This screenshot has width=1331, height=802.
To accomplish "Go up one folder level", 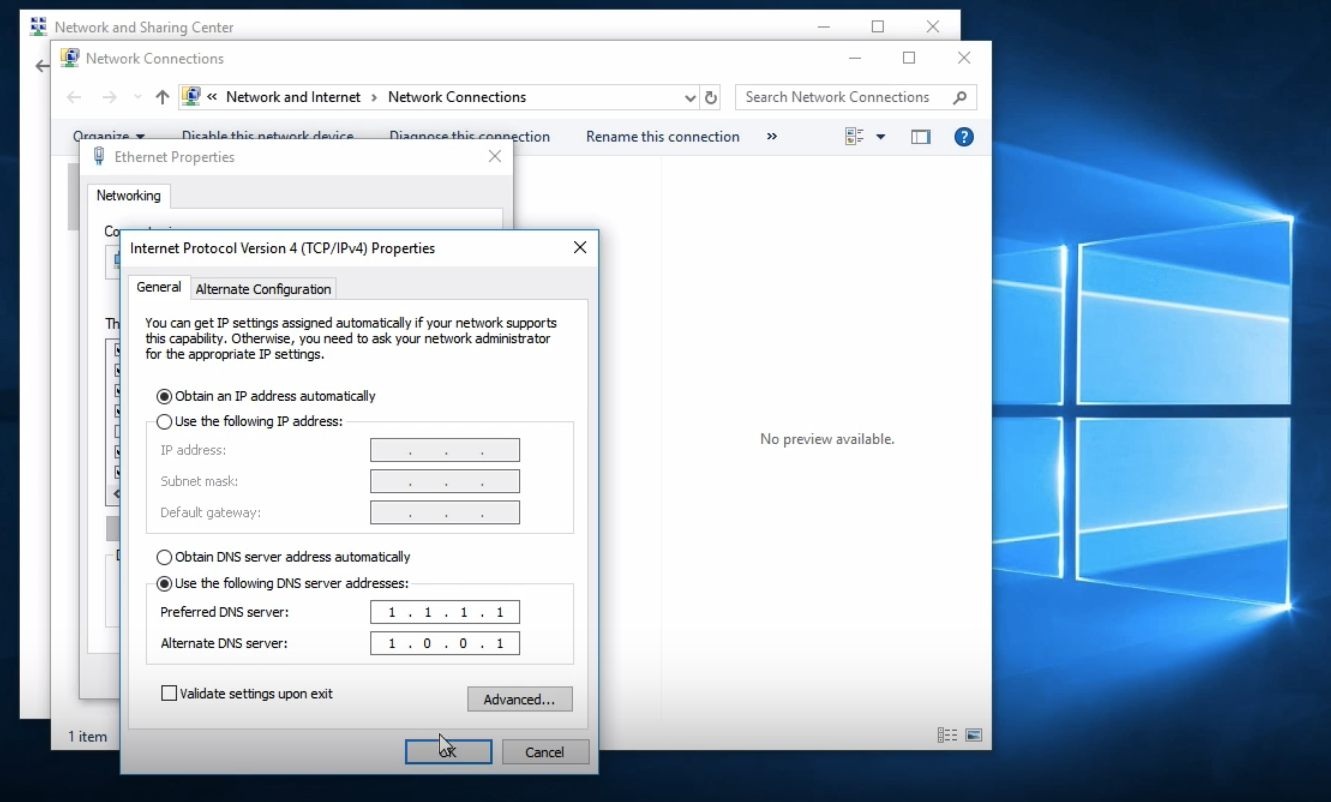I will coord(162,97).
